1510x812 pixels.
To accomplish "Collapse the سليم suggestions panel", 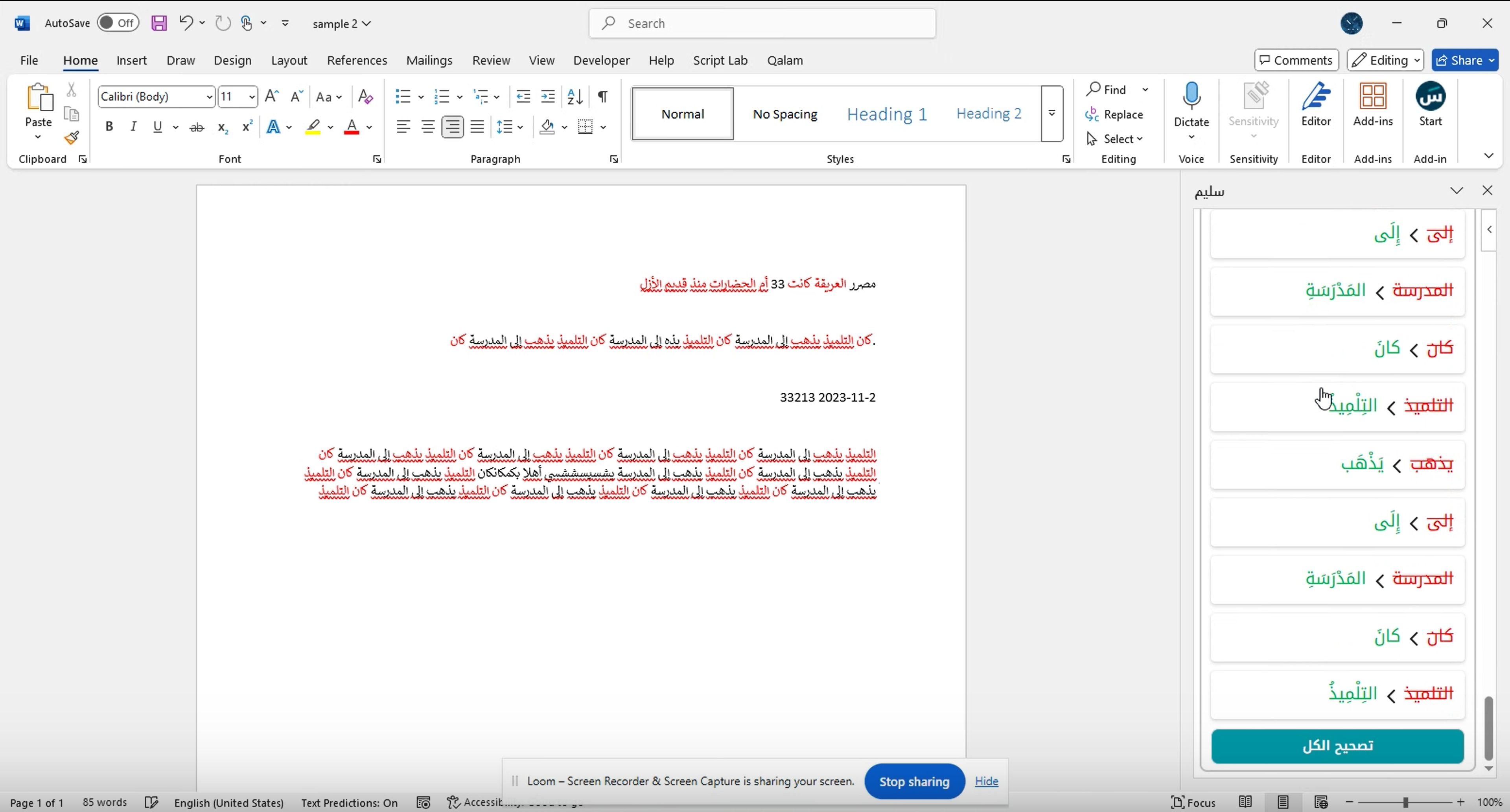I will 1457,191.
